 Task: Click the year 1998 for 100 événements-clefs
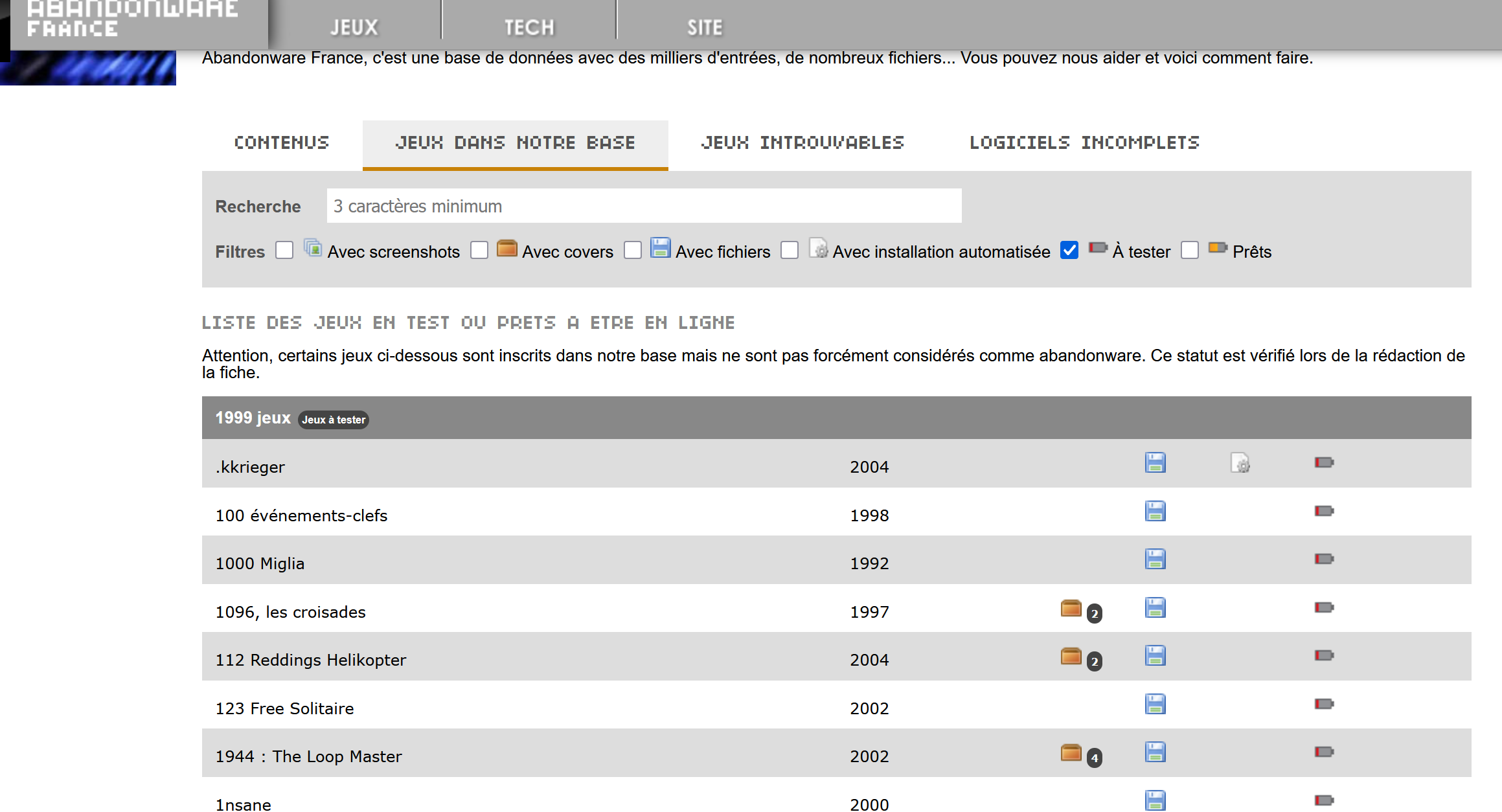[869, 515]
